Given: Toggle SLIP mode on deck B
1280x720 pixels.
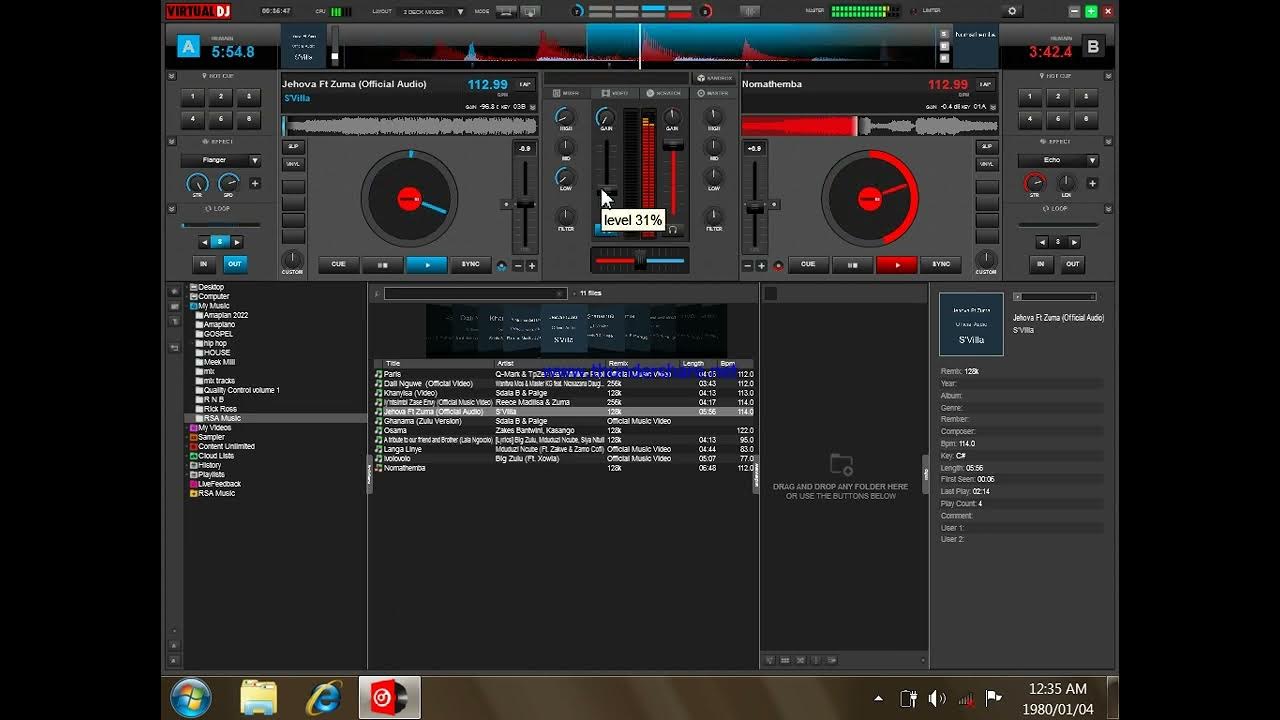Looking at the screenshot, I should click(987, 147).
